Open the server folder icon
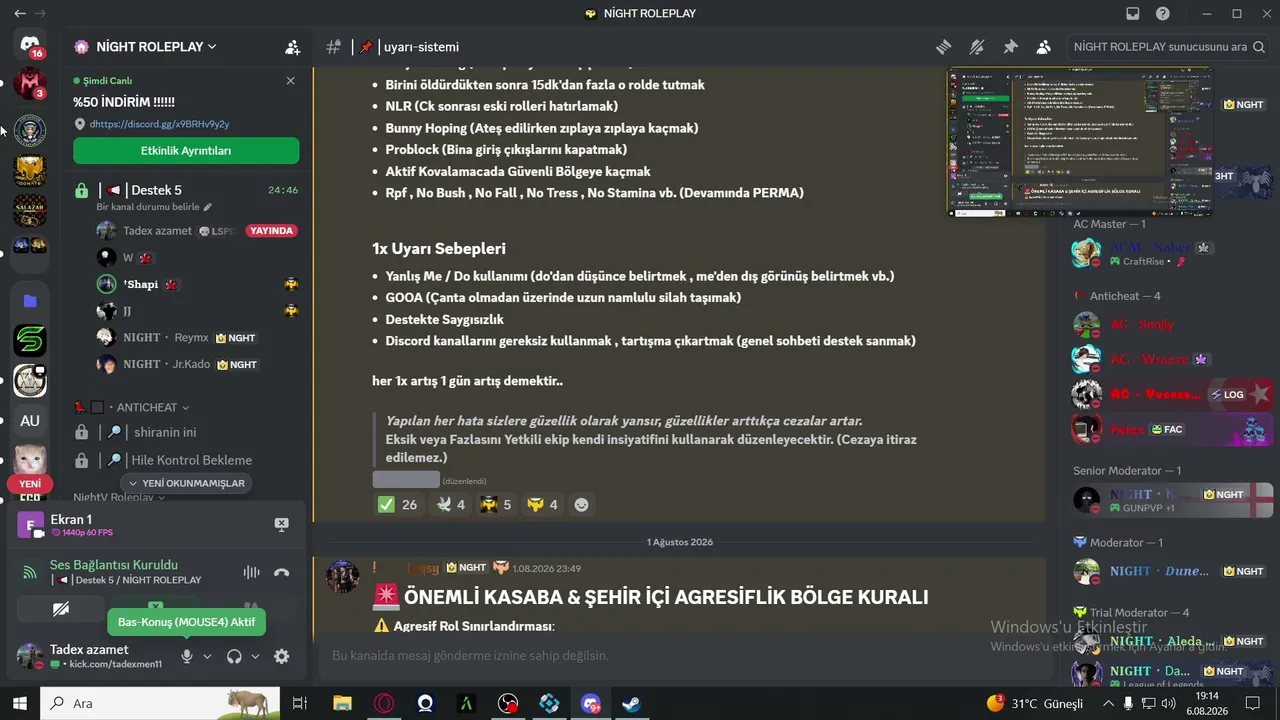 coord(30,301)
